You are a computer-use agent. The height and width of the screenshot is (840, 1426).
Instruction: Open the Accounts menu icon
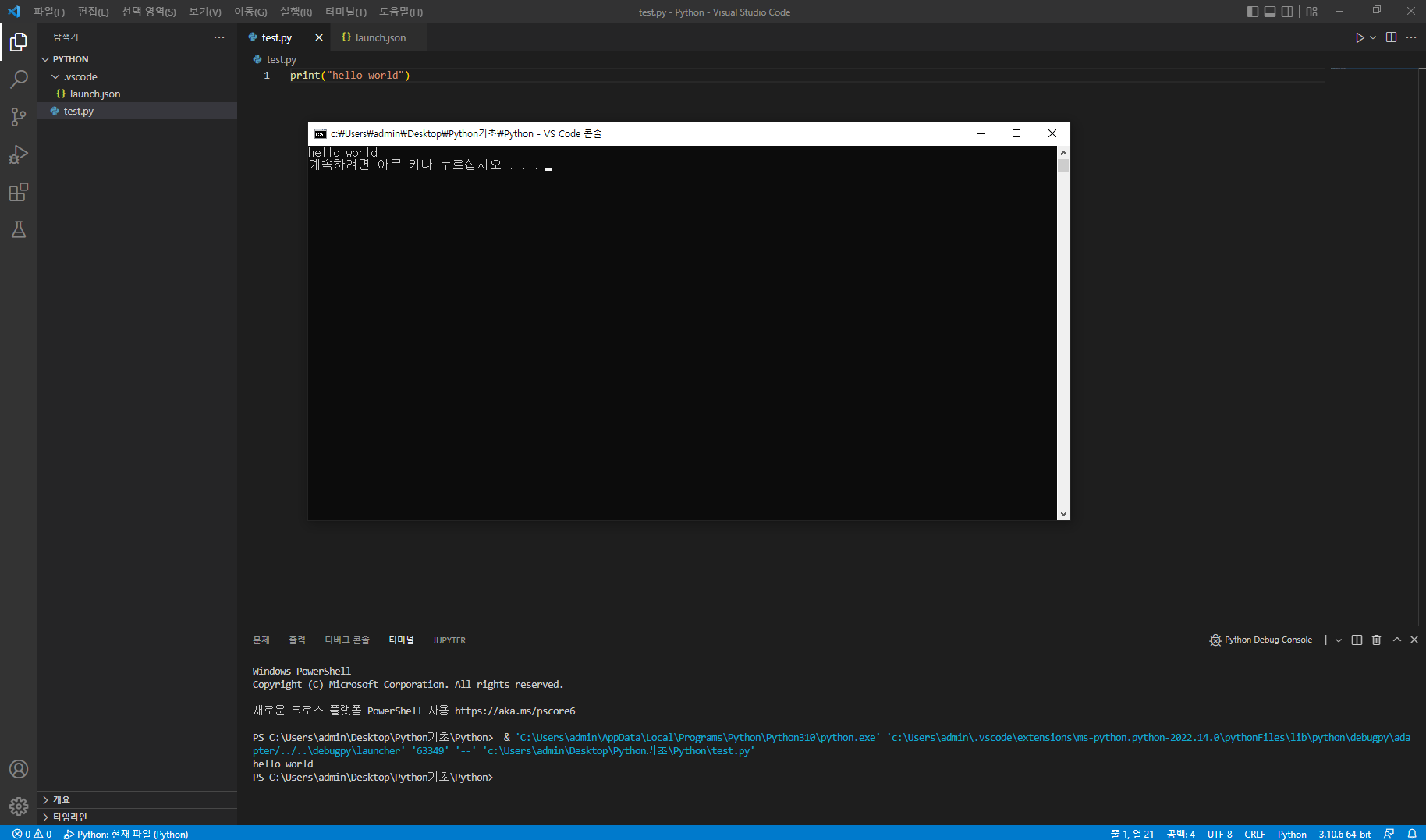(19, 769)
